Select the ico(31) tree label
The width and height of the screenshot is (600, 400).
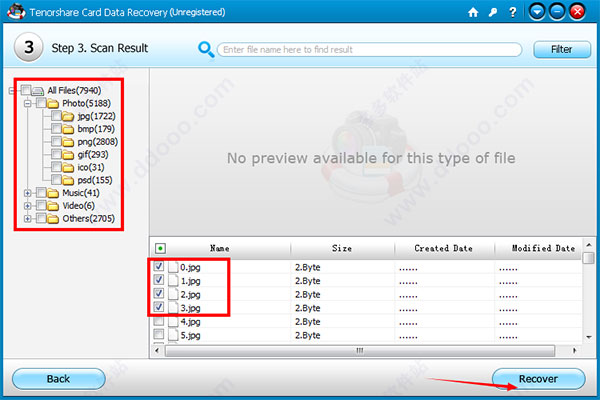(x=91, y=167)
